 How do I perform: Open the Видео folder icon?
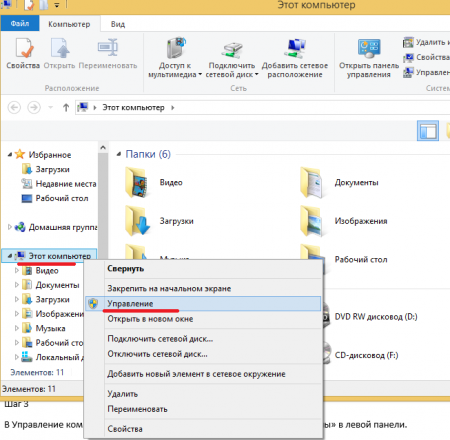click(x=136, y=182)
